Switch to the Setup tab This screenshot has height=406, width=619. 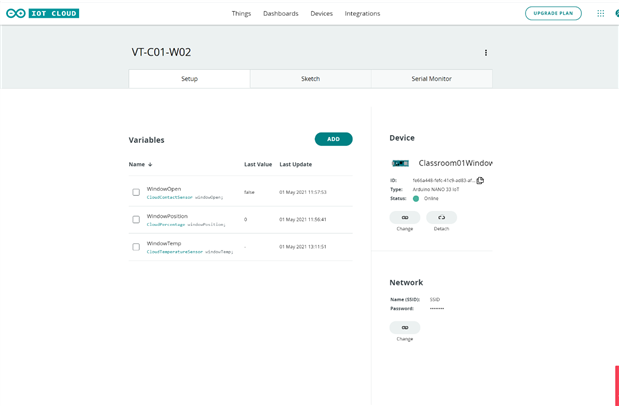pyautogui.click(x=189, y=79)
